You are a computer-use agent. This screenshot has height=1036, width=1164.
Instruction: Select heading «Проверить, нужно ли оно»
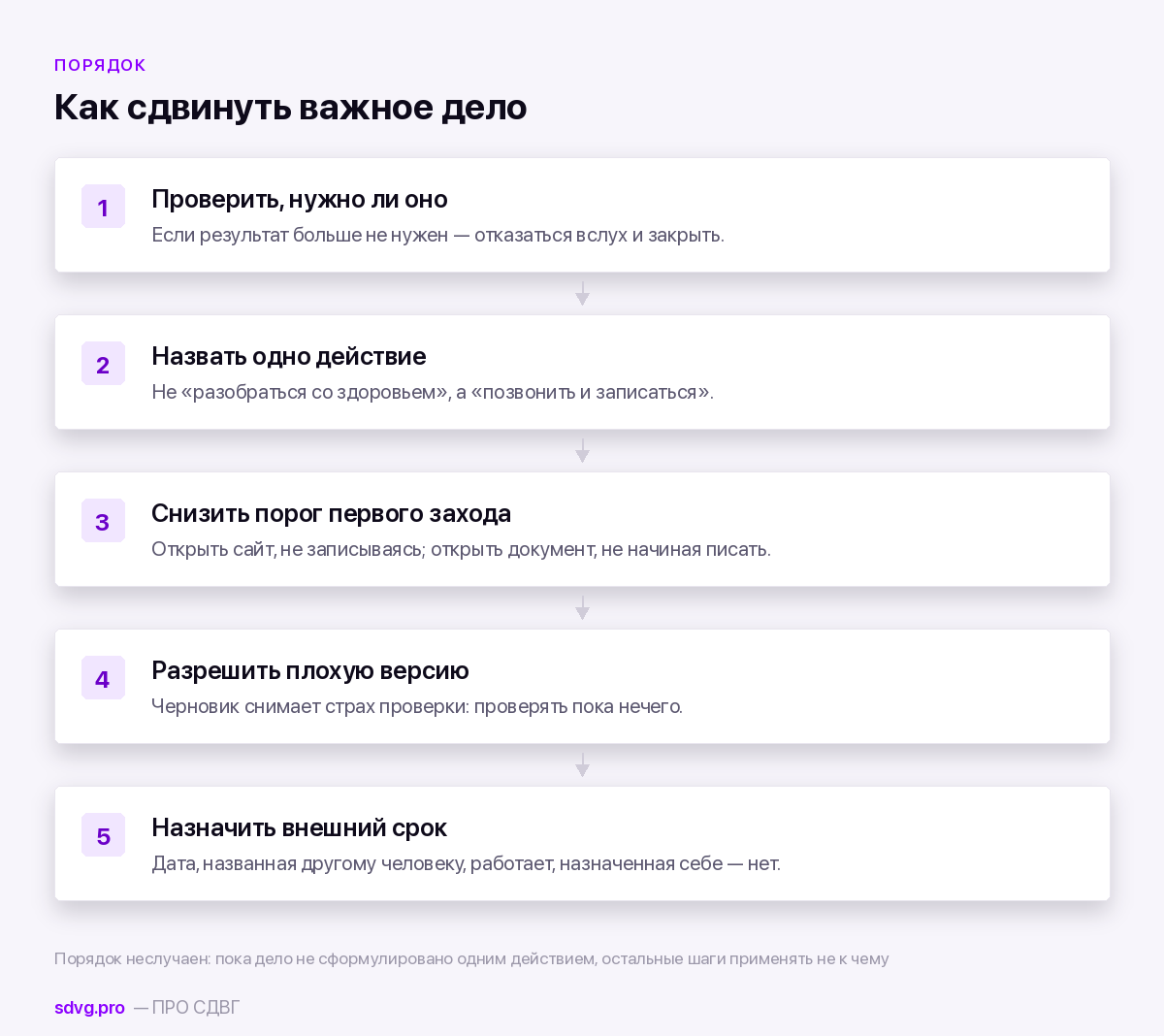point(300,199)
